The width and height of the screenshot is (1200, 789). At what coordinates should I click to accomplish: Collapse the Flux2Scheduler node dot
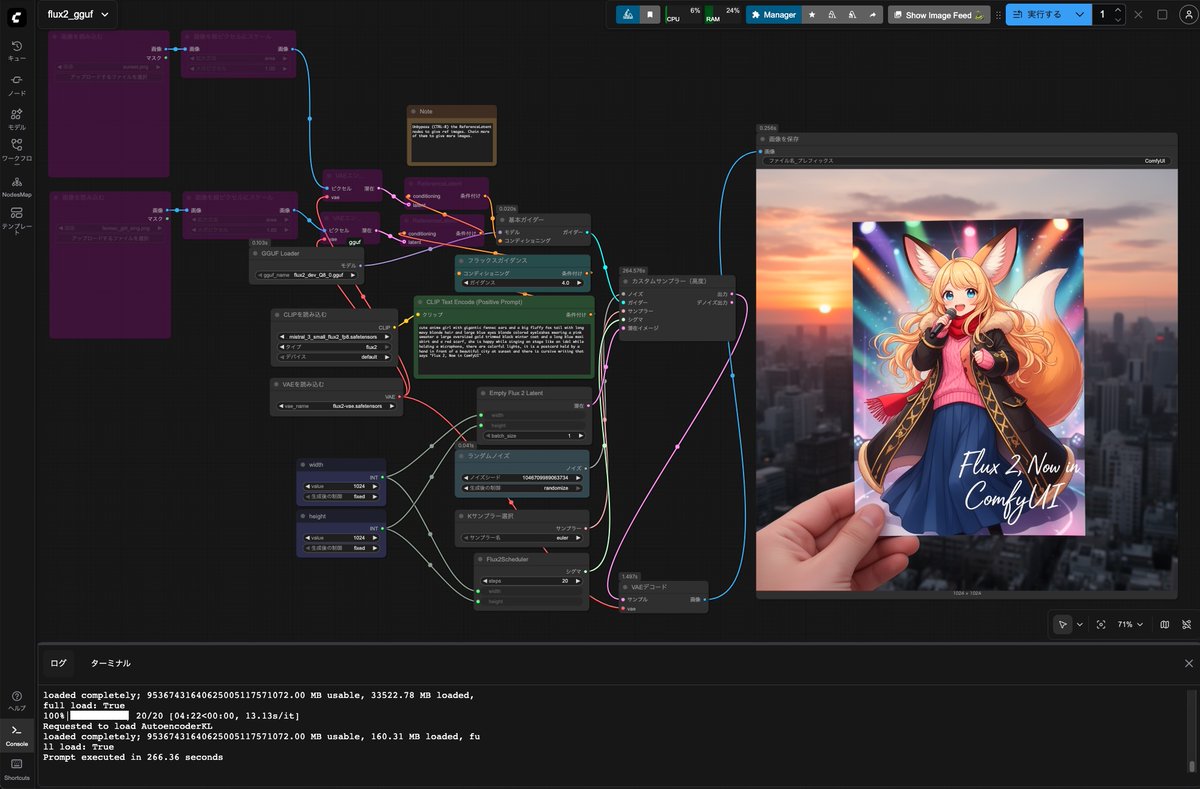click(479, 559)
